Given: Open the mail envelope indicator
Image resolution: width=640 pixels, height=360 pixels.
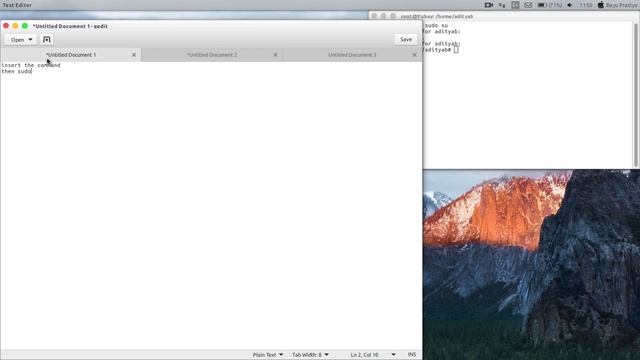Looking at the screenshot, I should pos(528,5).
